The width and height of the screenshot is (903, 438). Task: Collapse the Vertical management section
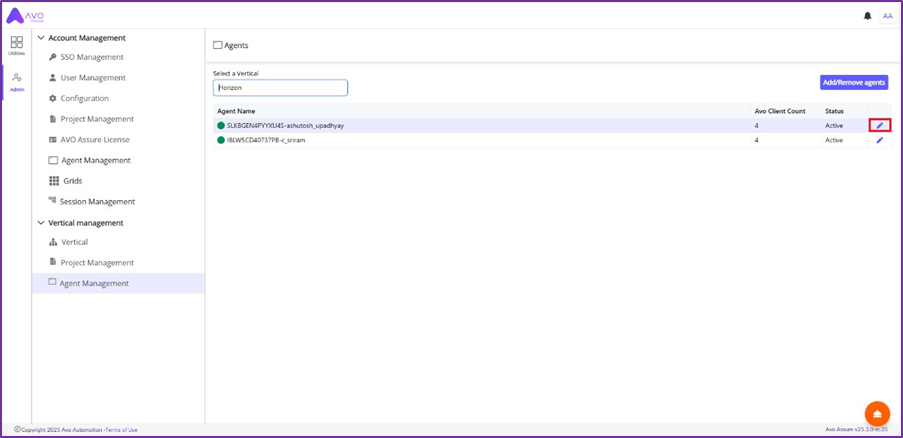(x=41, y=223)
